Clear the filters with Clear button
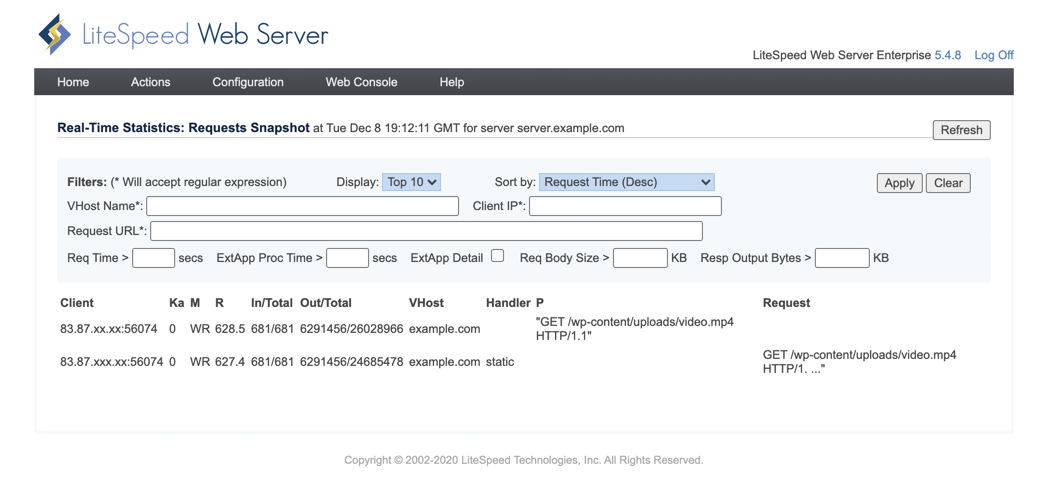Screen dimensions: 1059x479 (x=948, y=183)
